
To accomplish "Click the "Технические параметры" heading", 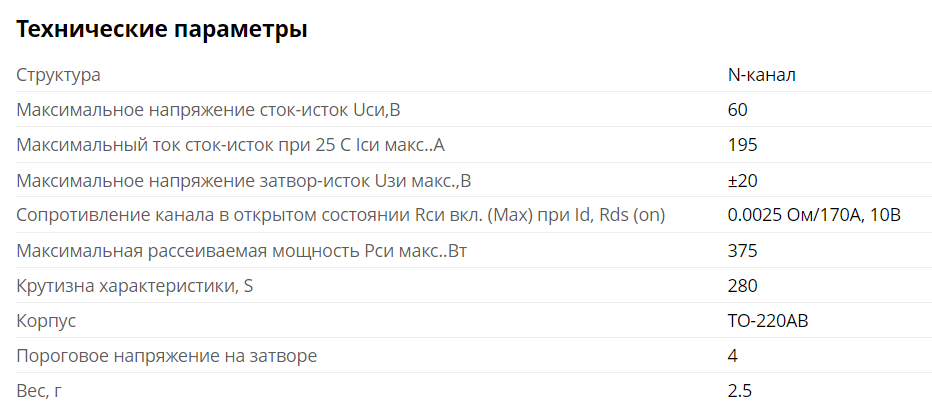I will click(x=162, y=30).
